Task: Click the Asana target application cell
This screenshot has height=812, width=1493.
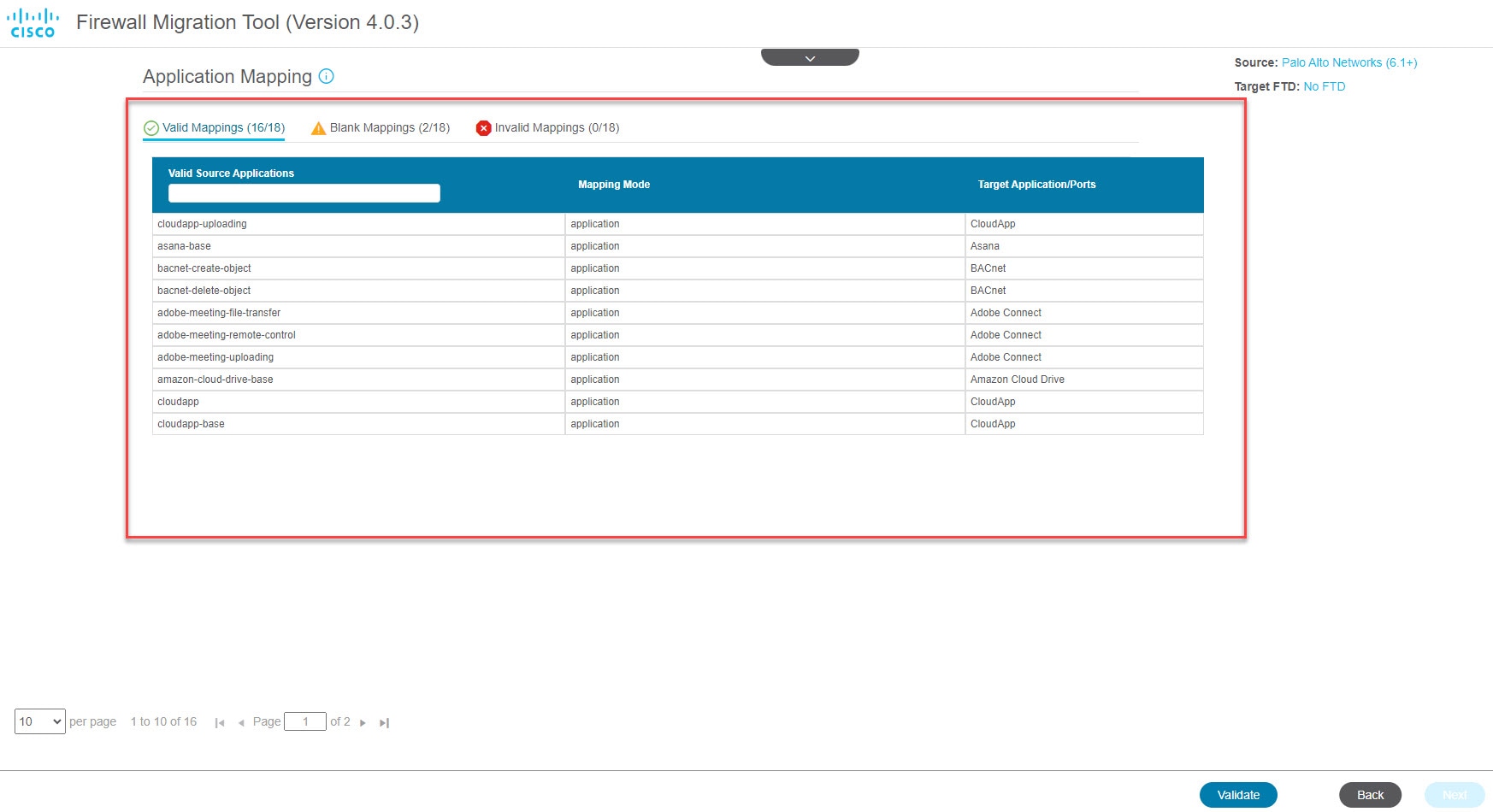Action: pyautogui.click(x=1084, y=246)
